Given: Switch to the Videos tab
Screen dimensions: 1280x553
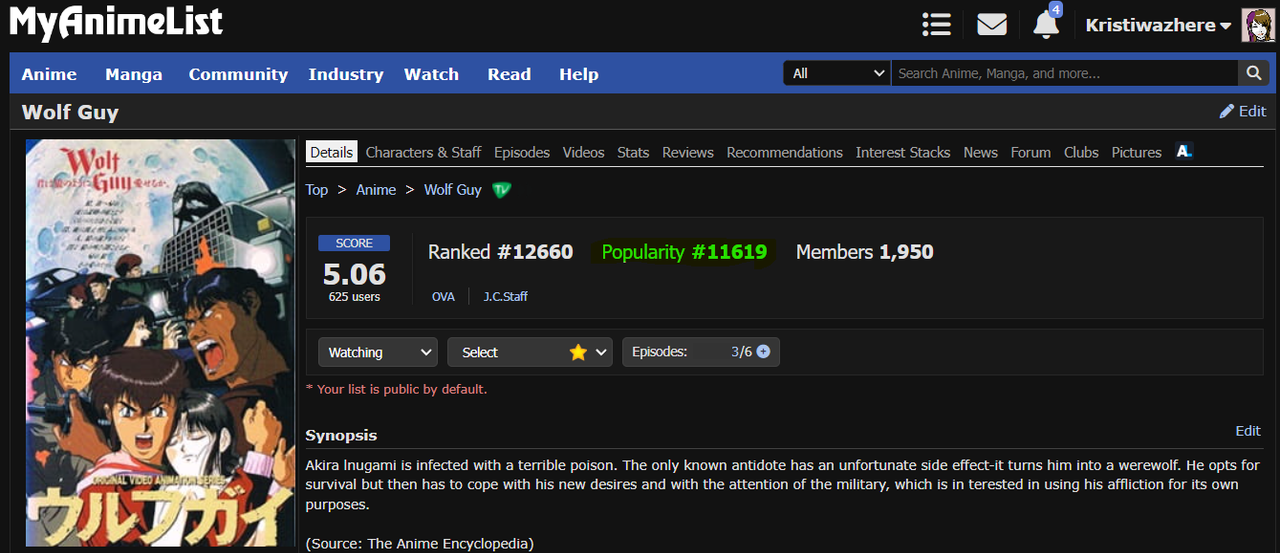Looking at the screenshot, I should 583,152.
